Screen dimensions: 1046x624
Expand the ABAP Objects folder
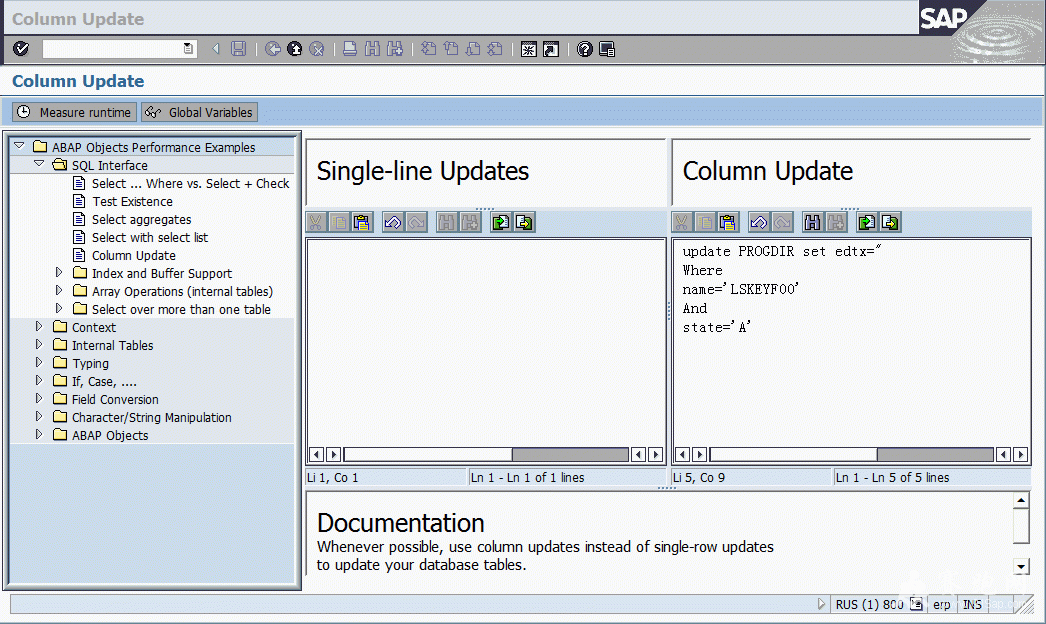(39, 434)
